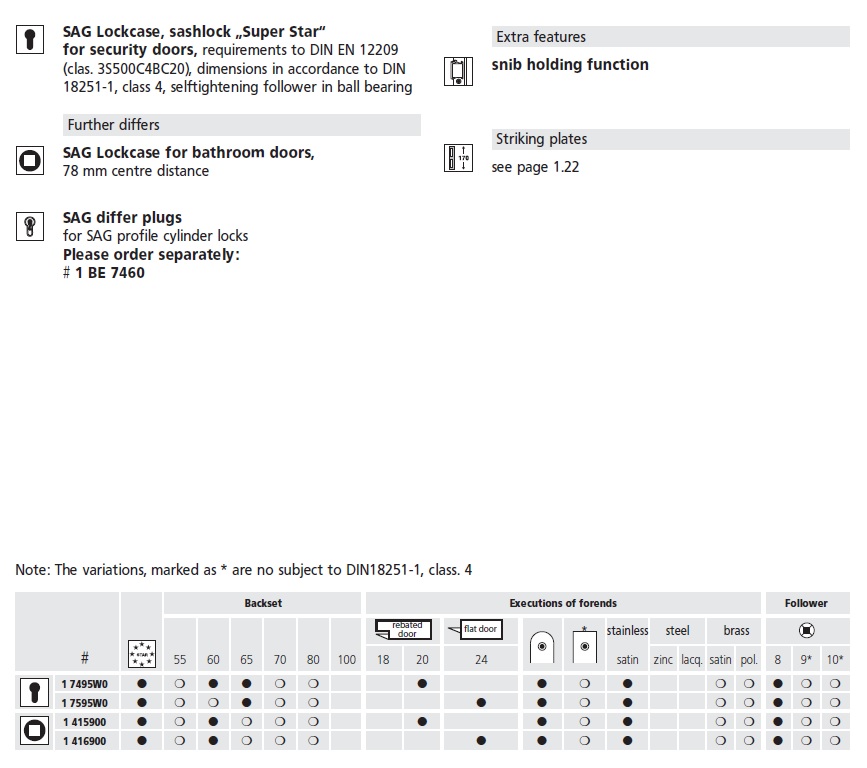867x768 pixels.
Task: Select the rounded forend icon in the table header
Action: [x=542, y=646]
